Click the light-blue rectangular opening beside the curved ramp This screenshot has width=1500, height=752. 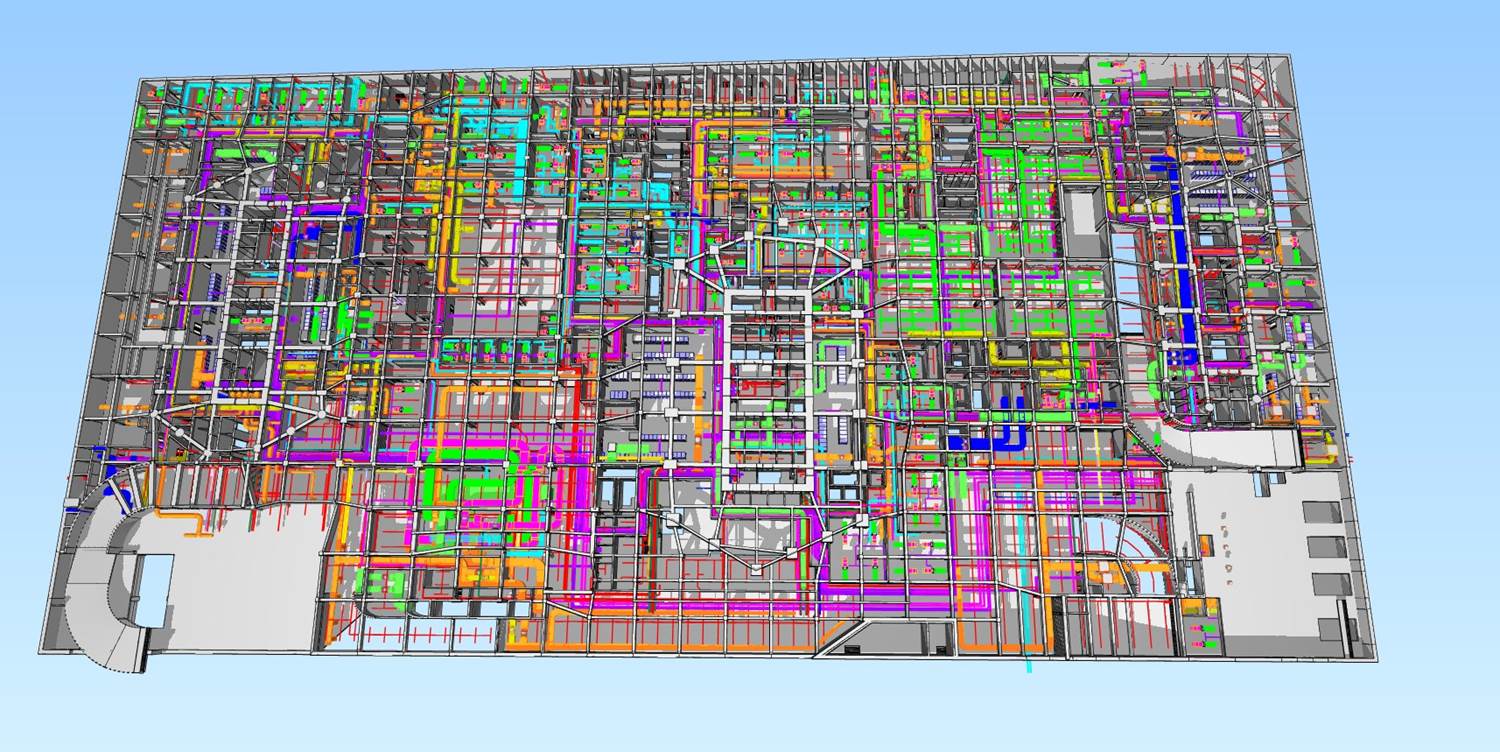153,589
